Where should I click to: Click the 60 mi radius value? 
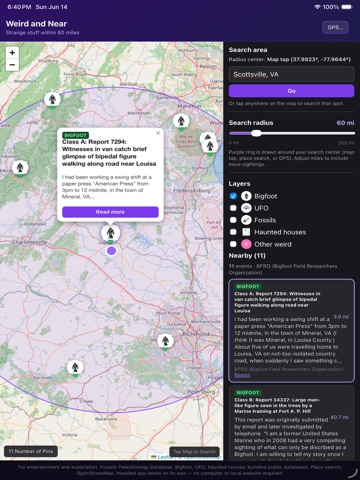pyautogui.click(x=345, y=123)
